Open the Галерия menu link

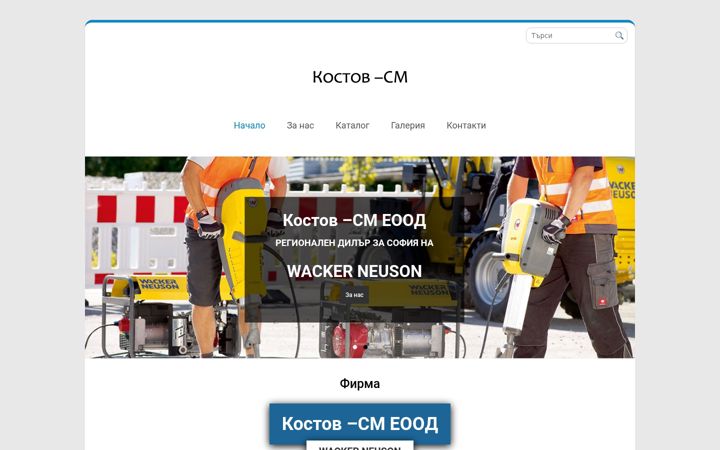tap(408, 125)
